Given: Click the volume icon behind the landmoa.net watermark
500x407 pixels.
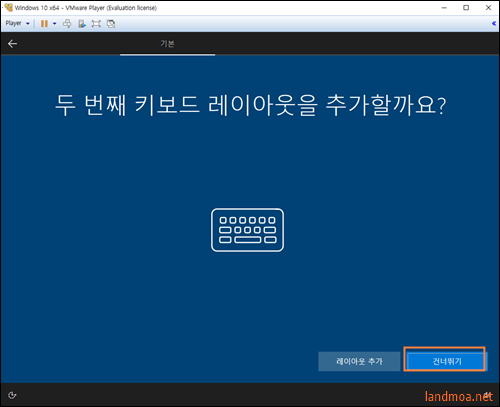Looking at the screenshot, I should coord(487,395).
